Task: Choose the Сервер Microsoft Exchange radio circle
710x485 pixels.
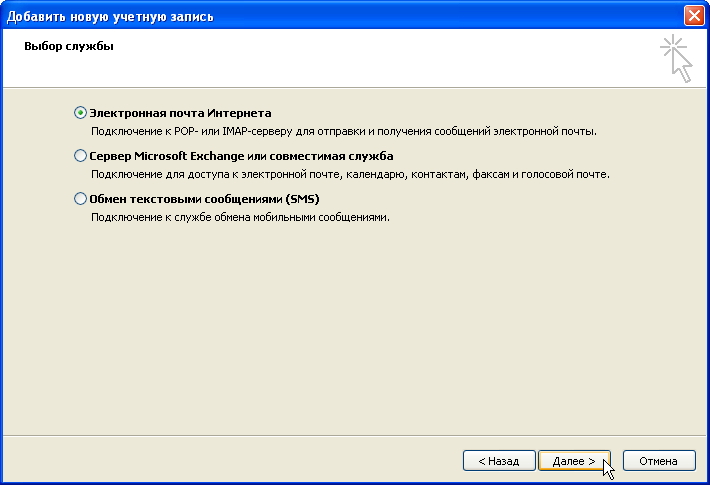Action: click(80, 156)
